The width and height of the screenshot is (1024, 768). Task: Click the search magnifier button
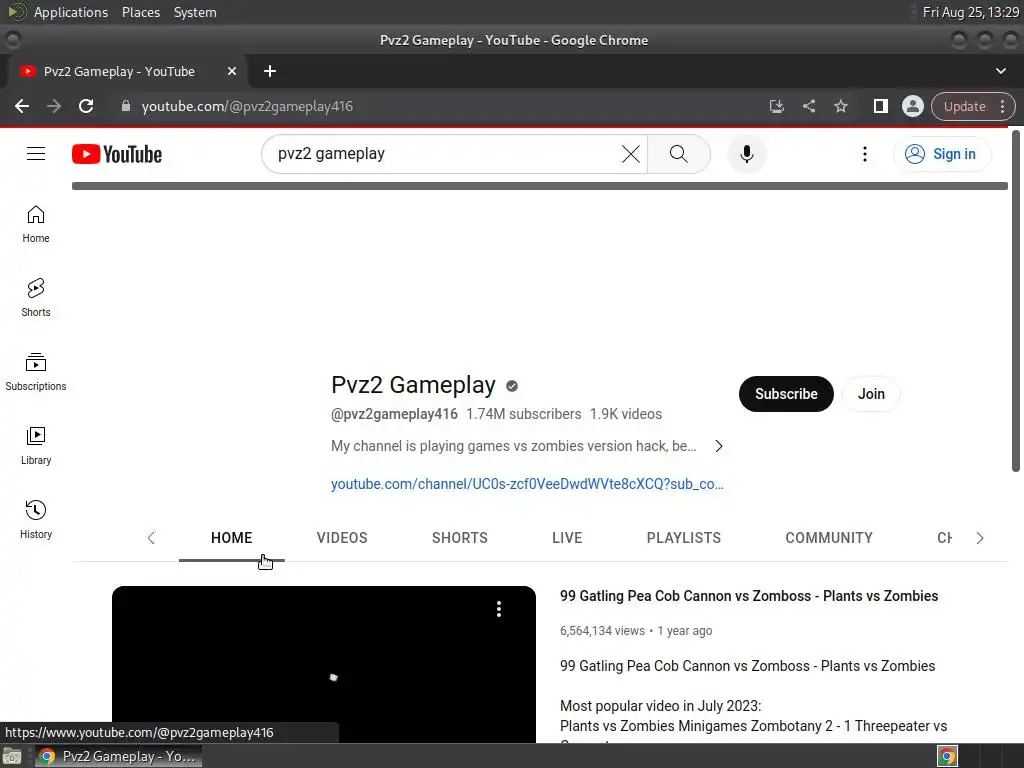click(679, 154)
